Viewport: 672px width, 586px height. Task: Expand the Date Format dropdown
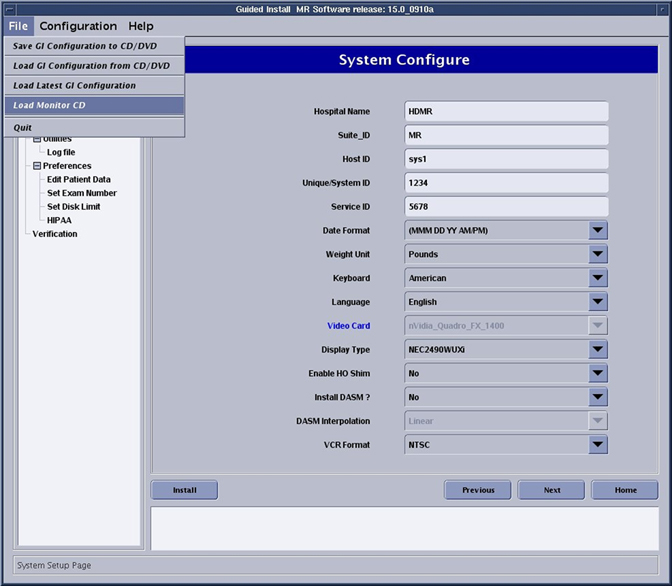597,230
